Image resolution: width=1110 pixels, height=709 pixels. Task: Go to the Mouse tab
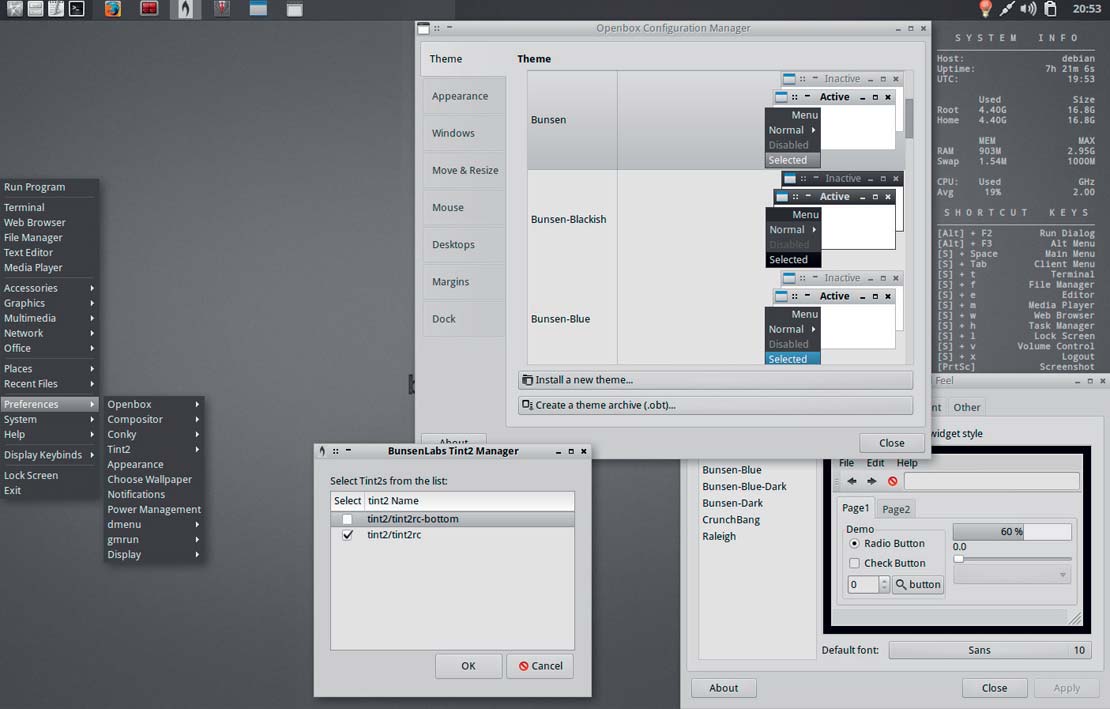pyautogui.click(x=464, y=207)
